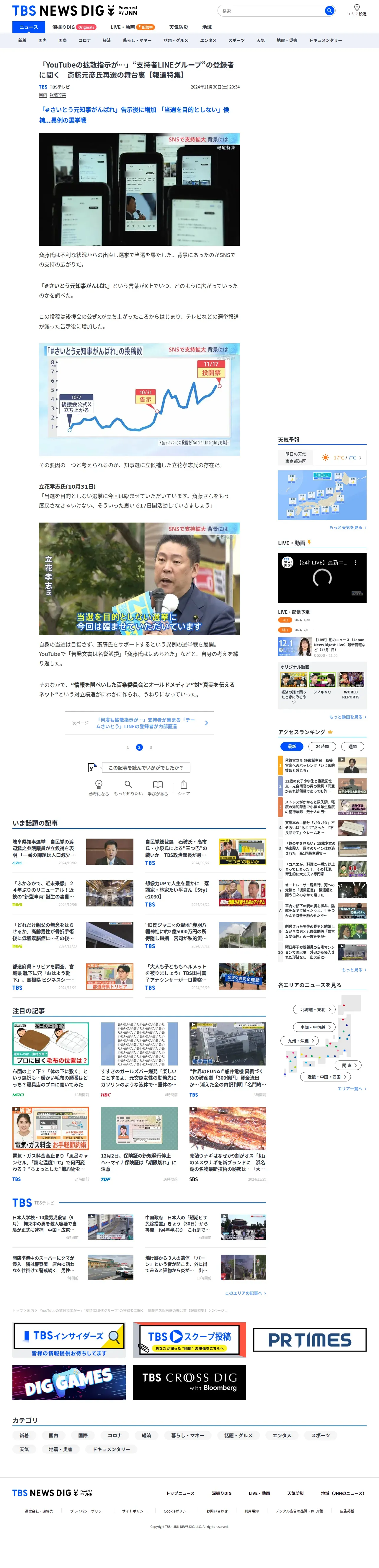Select 24時間 ranking filter

pos(322,746)
